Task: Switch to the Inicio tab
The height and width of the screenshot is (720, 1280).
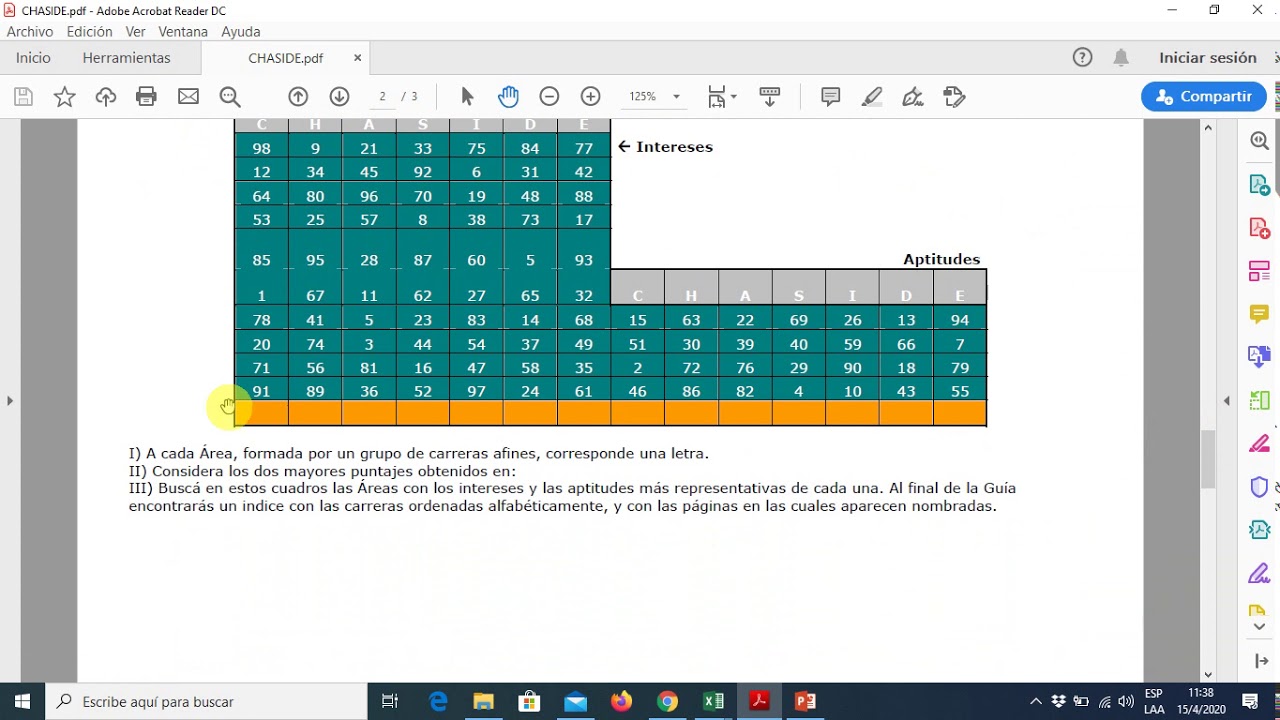Action: pyautogui.click(x=33, y=58)
